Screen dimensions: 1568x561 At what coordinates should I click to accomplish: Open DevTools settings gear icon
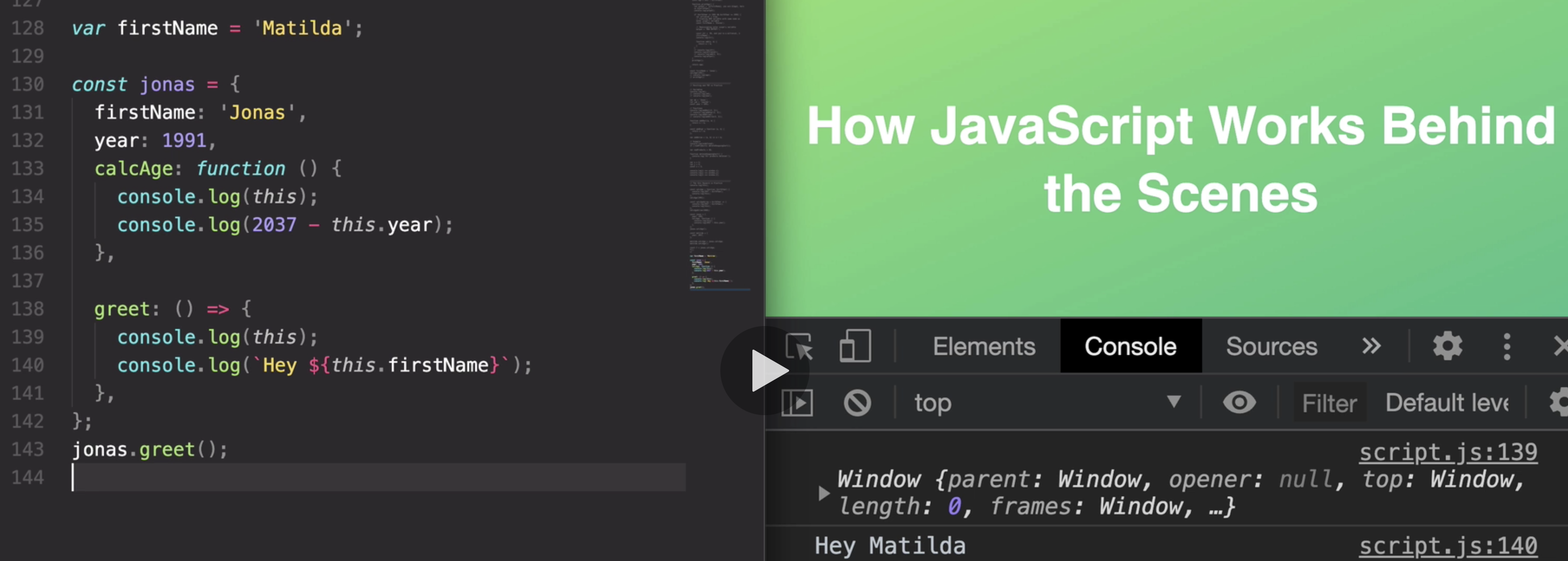pyautogui.click(x=1447, y=346)
